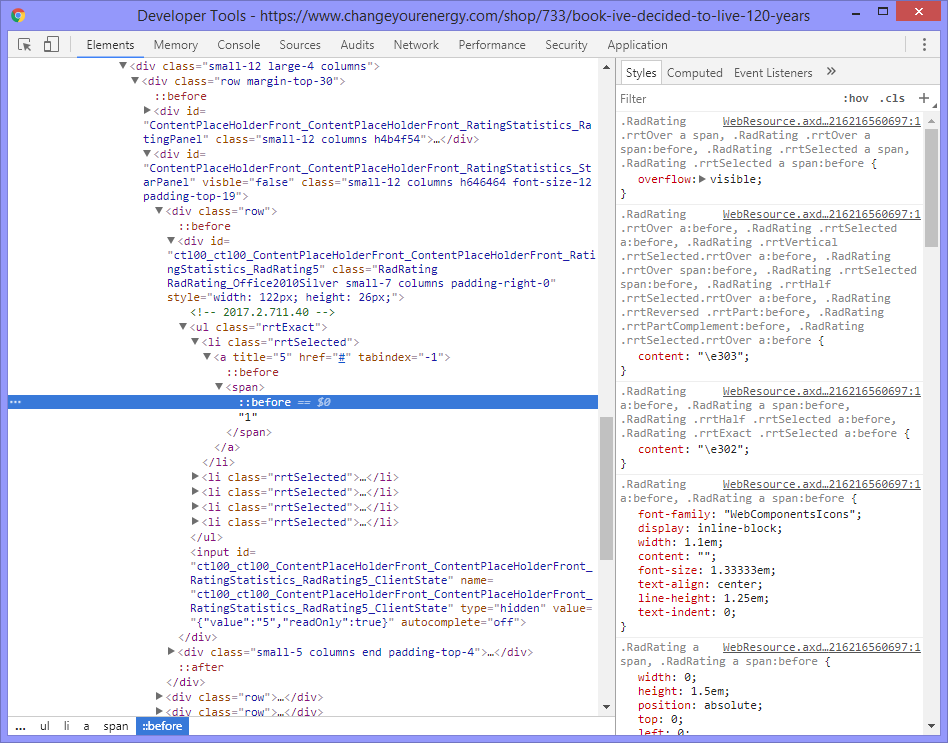Select the ul breadcrumb item
948x743 pixels.
[45, 726]
